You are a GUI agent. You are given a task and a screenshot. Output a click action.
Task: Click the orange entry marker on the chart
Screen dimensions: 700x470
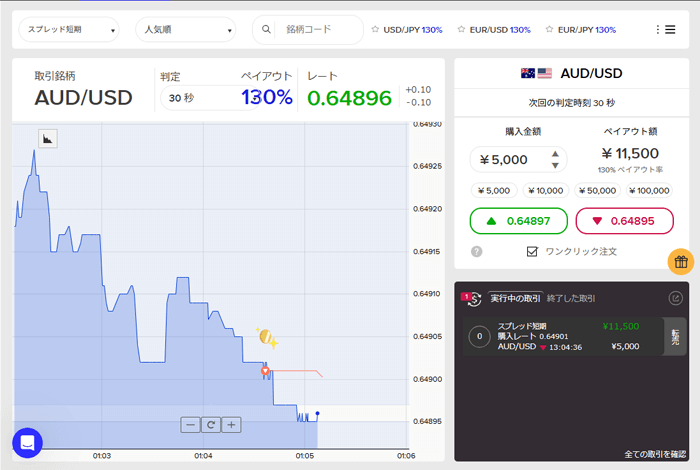(265, 371)
